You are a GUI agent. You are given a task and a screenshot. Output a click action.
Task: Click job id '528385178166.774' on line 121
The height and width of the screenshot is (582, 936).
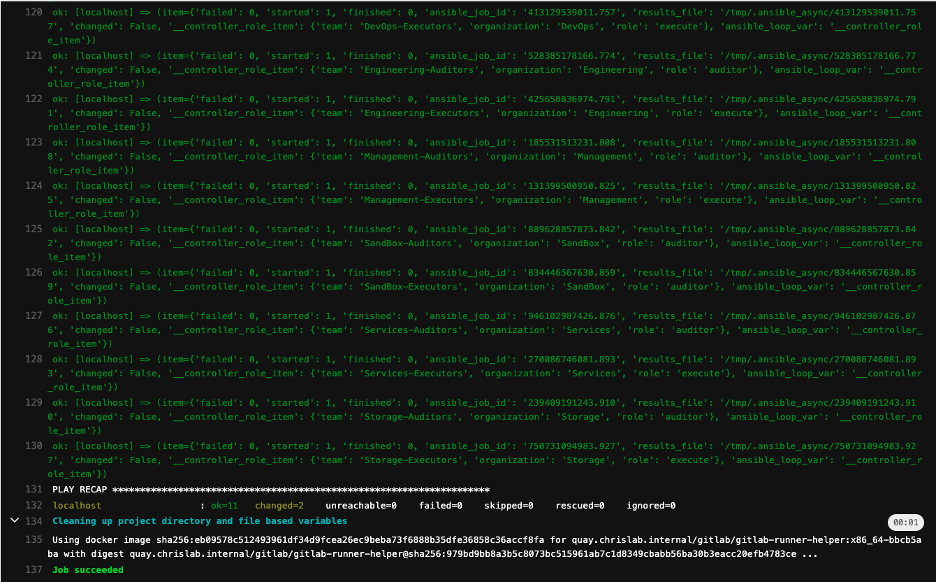pos(572,56)
